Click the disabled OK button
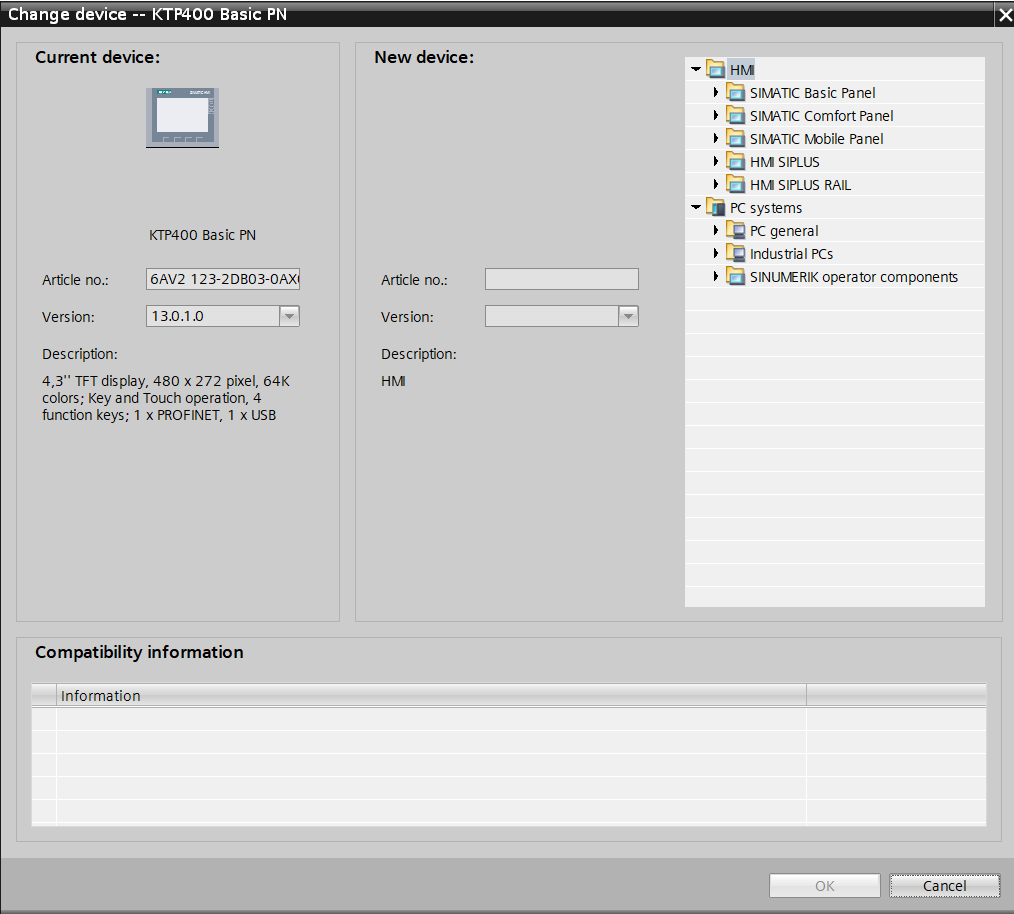 [825, 886]
